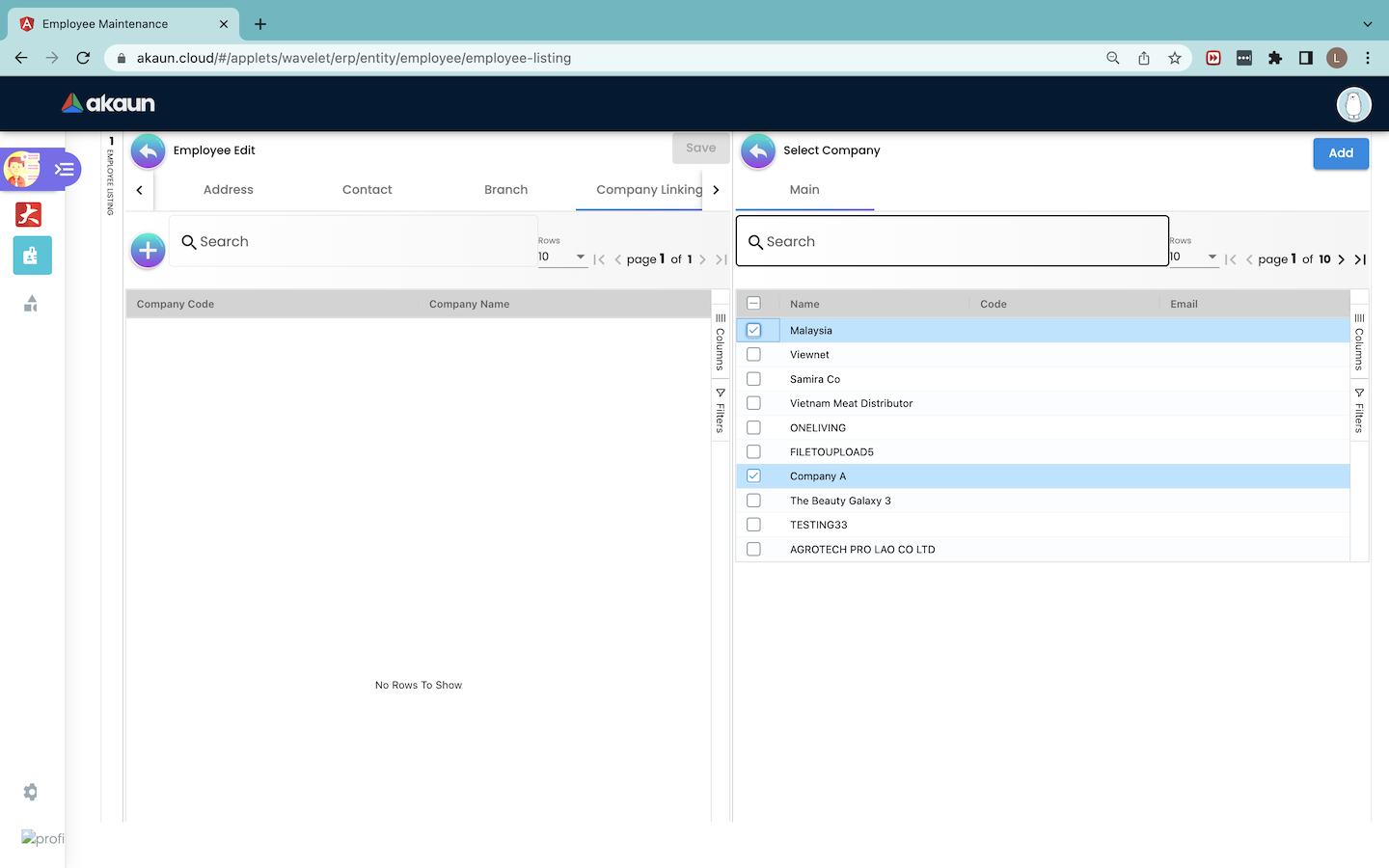The image size is (1389, 868).
Task: Open the red Acrobat-style sidebar applet icon
Action: click(29, 214)
